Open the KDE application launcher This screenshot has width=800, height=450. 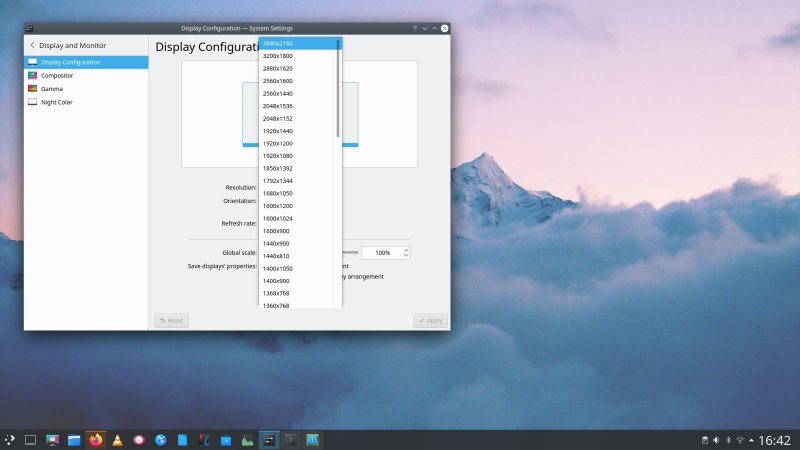(x=9, y=439)
